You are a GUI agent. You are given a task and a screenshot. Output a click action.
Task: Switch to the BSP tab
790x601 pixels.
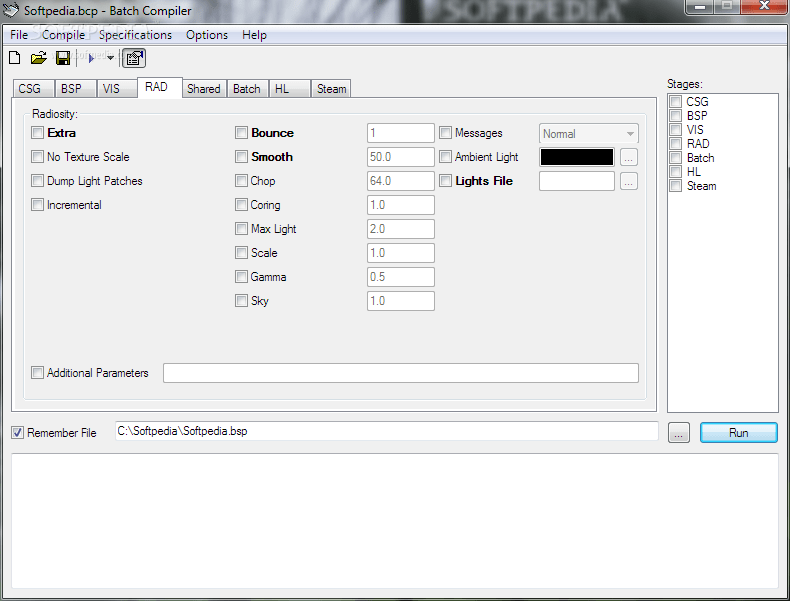pyautogui.click(x=75, y=89)
